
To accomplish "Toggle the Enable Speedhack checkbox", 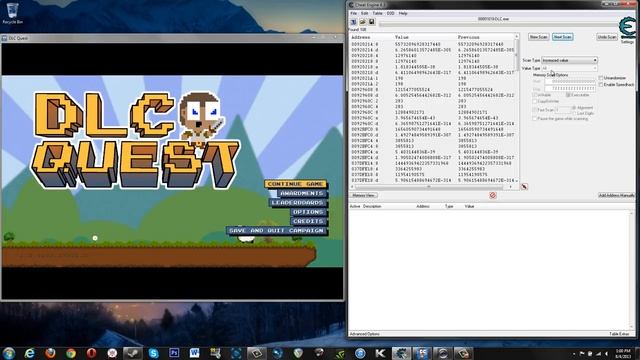I will 601,84.
